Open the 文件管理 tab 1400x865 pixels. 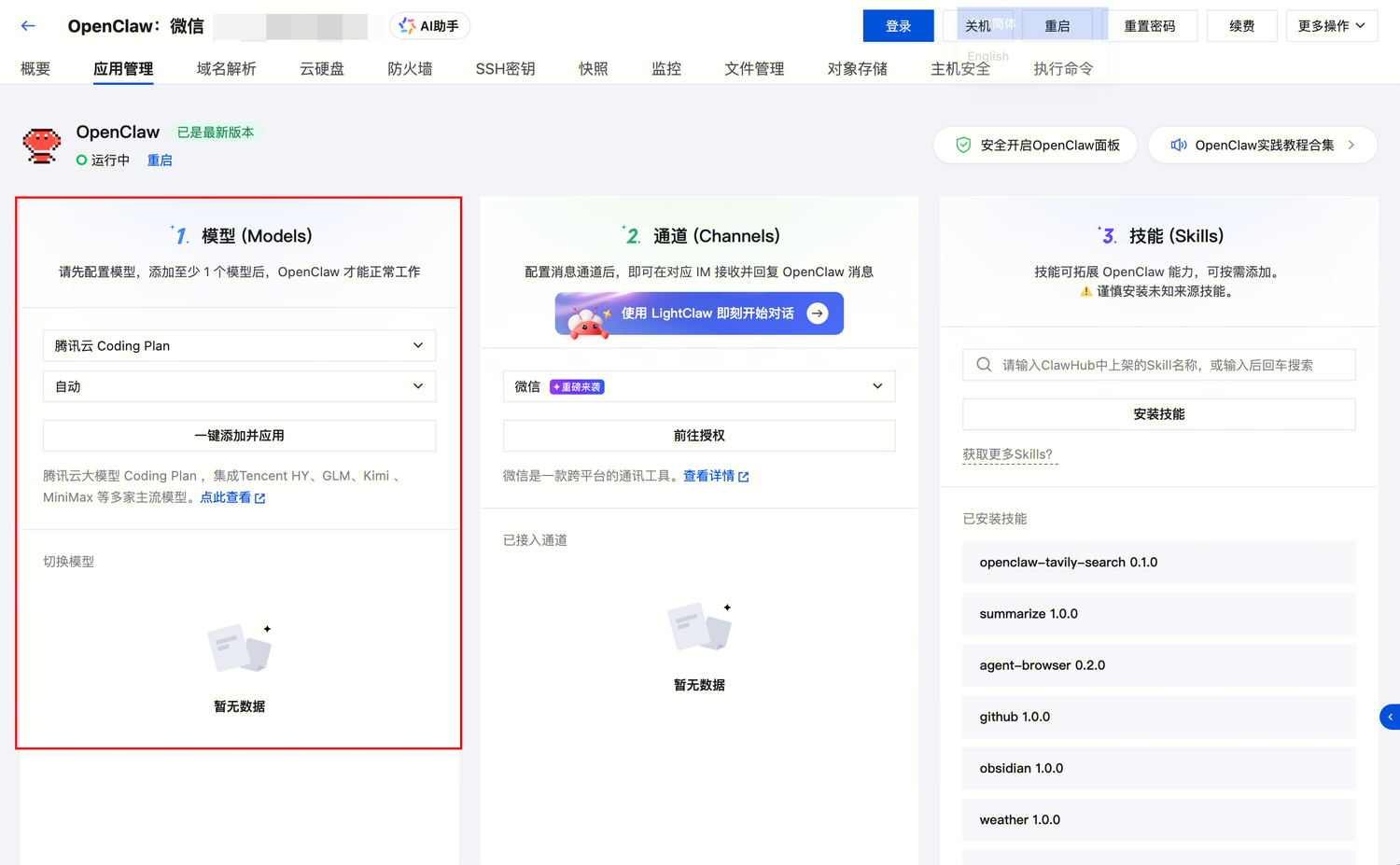pos(753,68)
